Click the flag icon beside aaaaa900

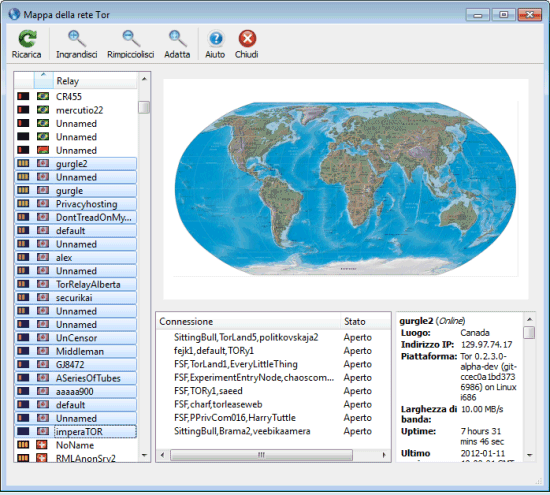coord(43,391)
